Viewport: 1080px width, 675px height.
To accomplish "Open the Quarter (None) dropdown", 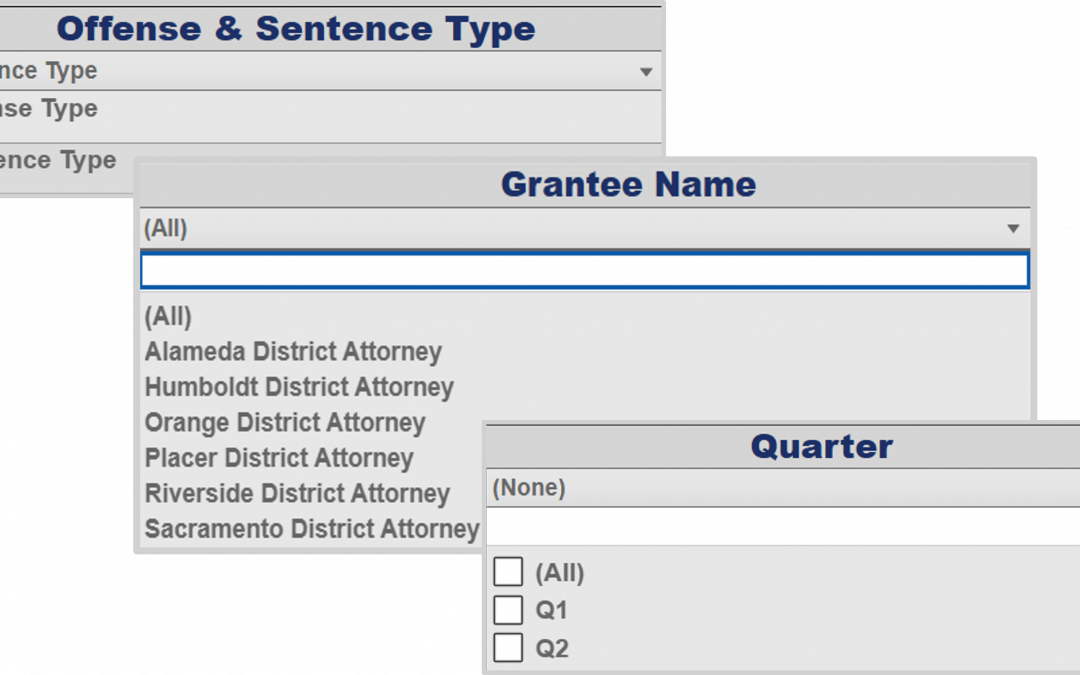I will click(x=780, y=488).
